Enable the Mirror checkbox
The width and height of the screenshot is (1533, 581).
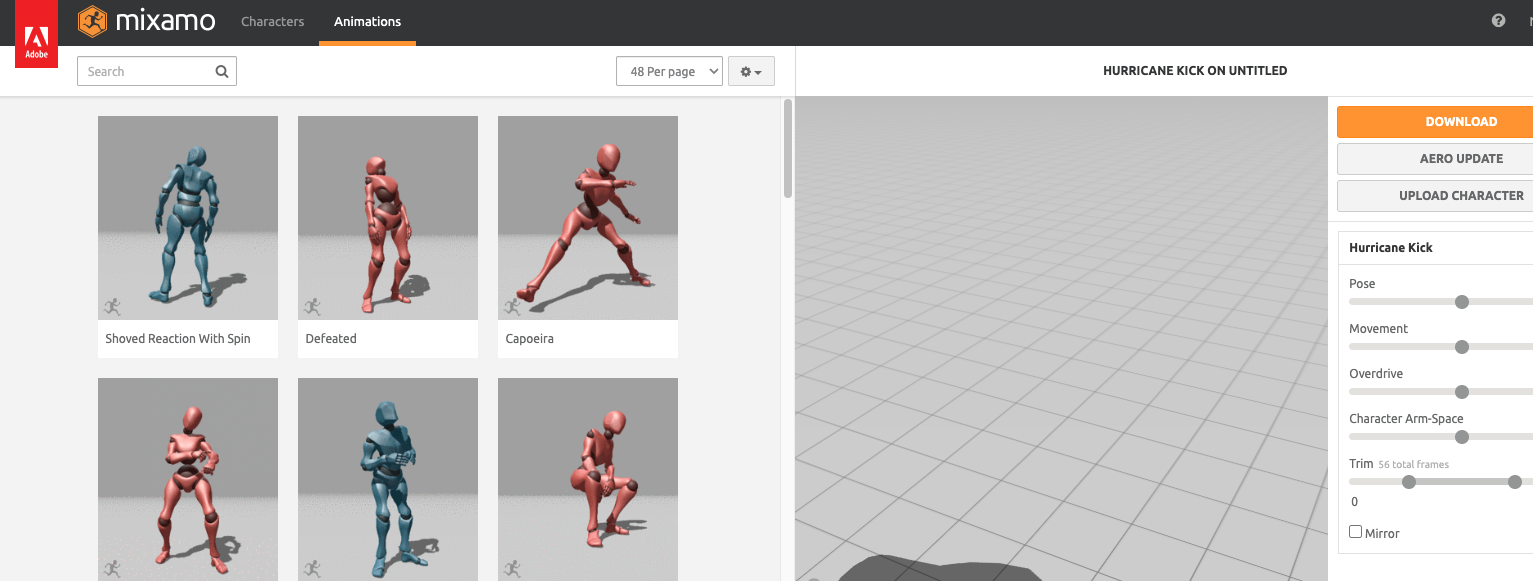(x=1356, y=532)
